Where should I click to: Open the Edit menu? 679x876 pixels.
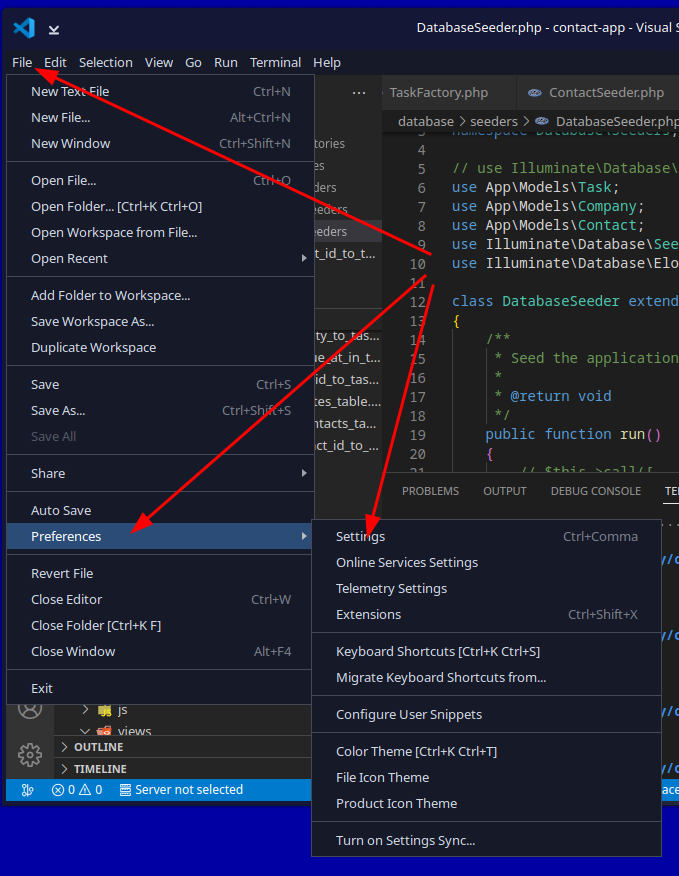coord(55,63)
